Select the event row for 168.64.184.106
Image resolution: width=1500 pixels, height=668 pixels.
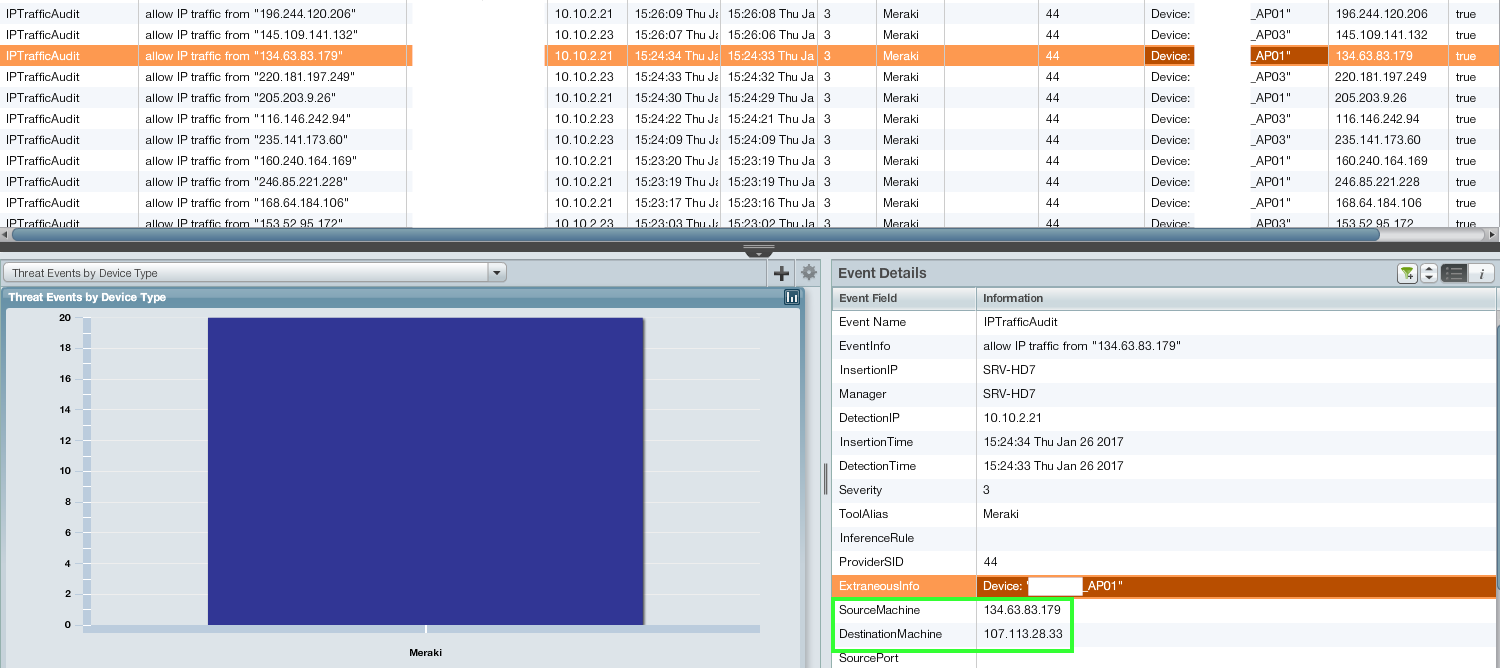tap(750, 203)
